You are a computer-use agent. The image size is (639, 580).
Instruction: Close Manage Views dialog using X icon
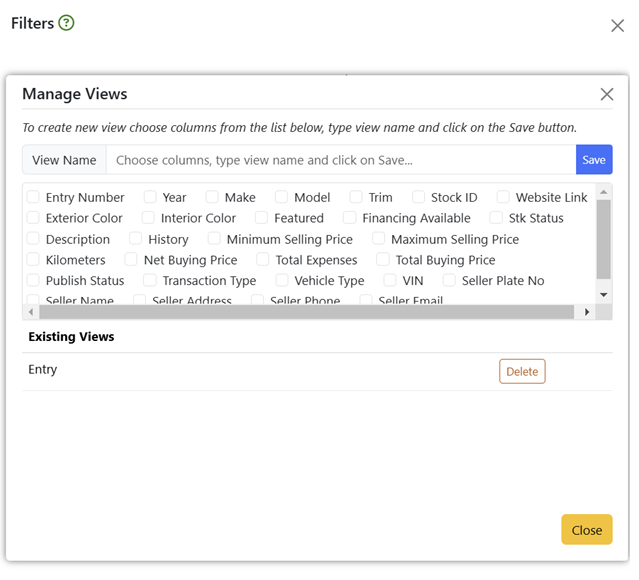point(606,95)
